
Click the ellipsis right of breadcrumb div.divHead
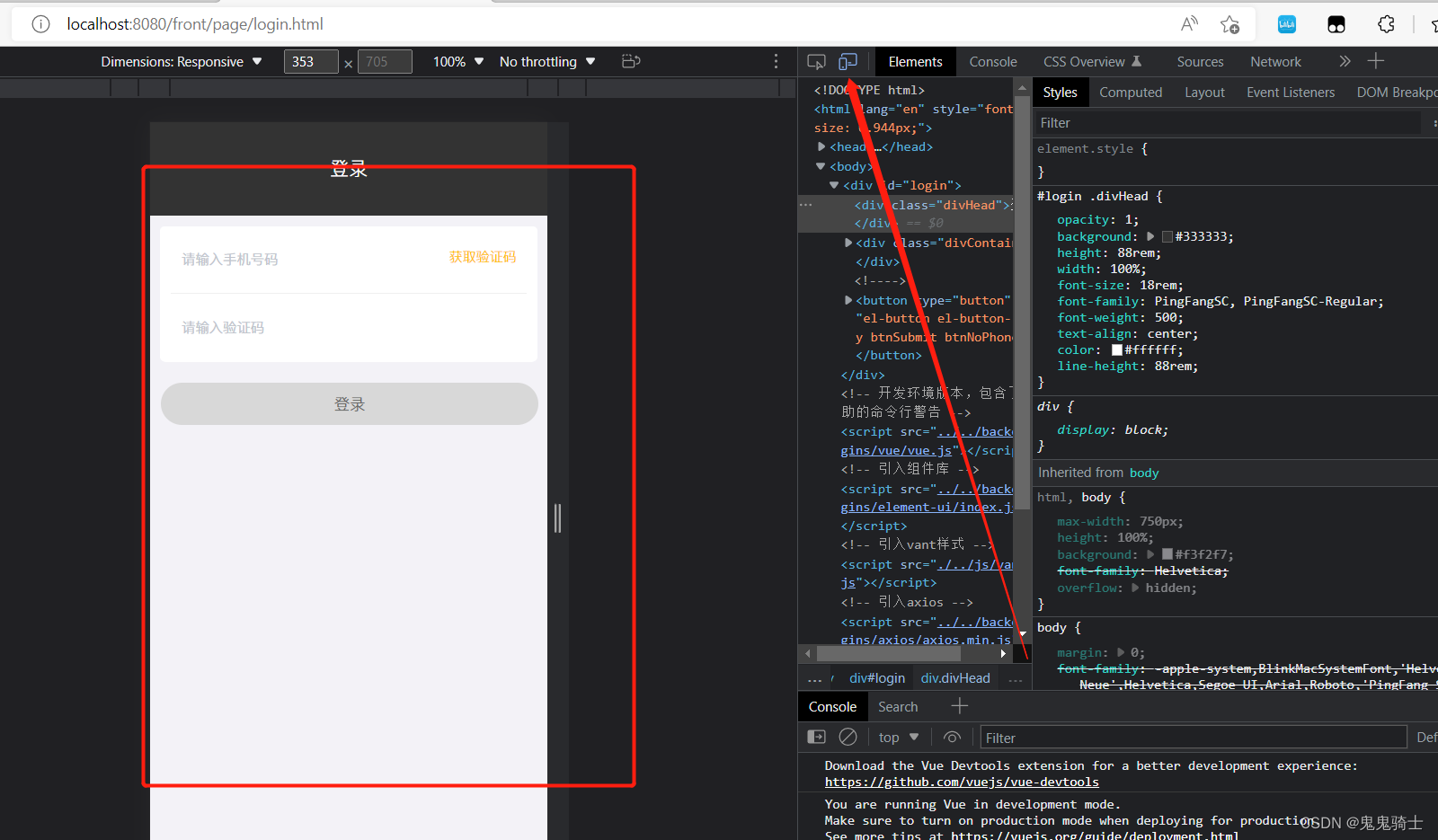[x=1016, y=678]
